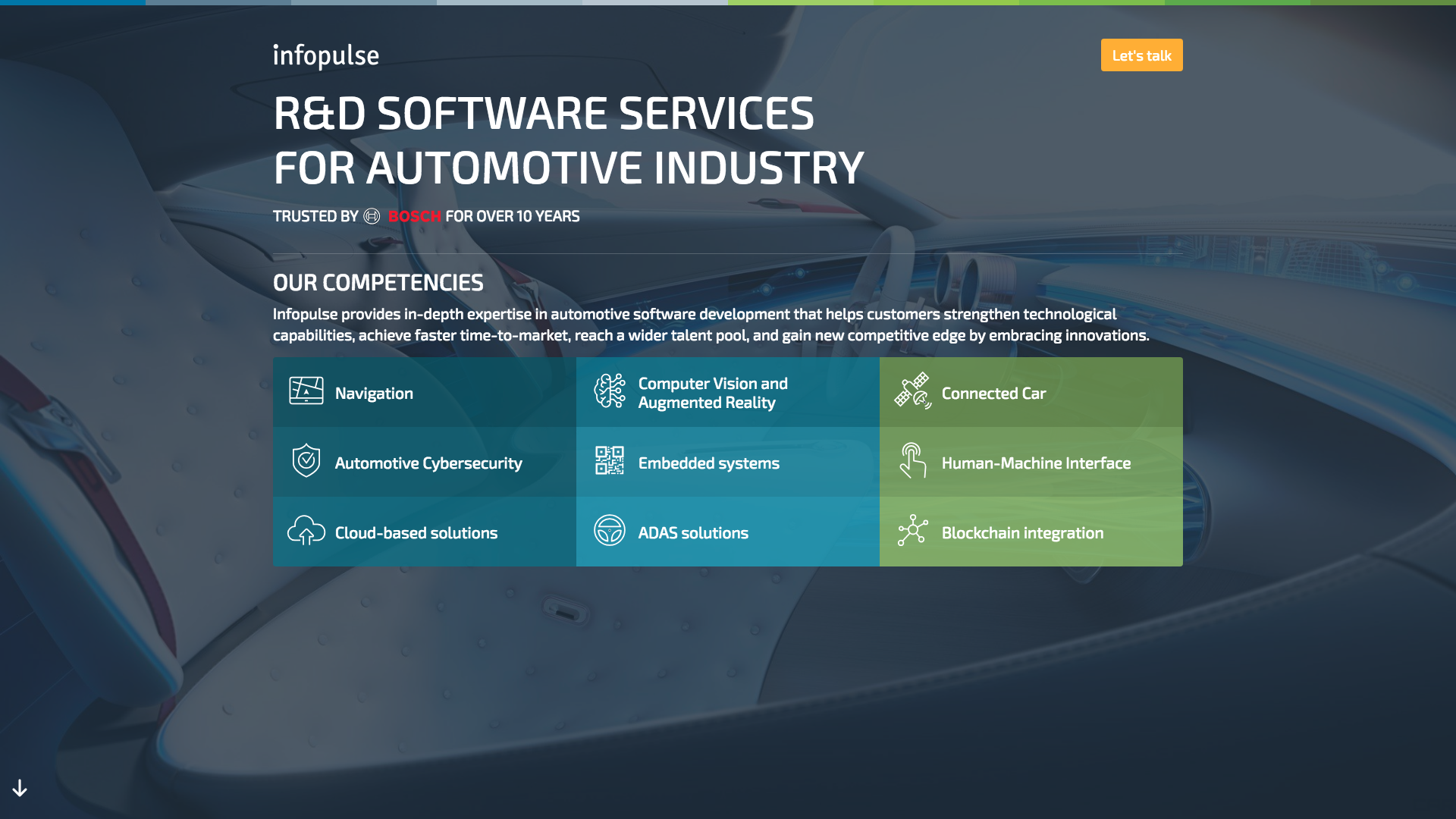Image resolution: width=1456 pixels, height=819 pixels.
Task: Click the OUR COMPETENCIES heading
Action: [378, 283]
